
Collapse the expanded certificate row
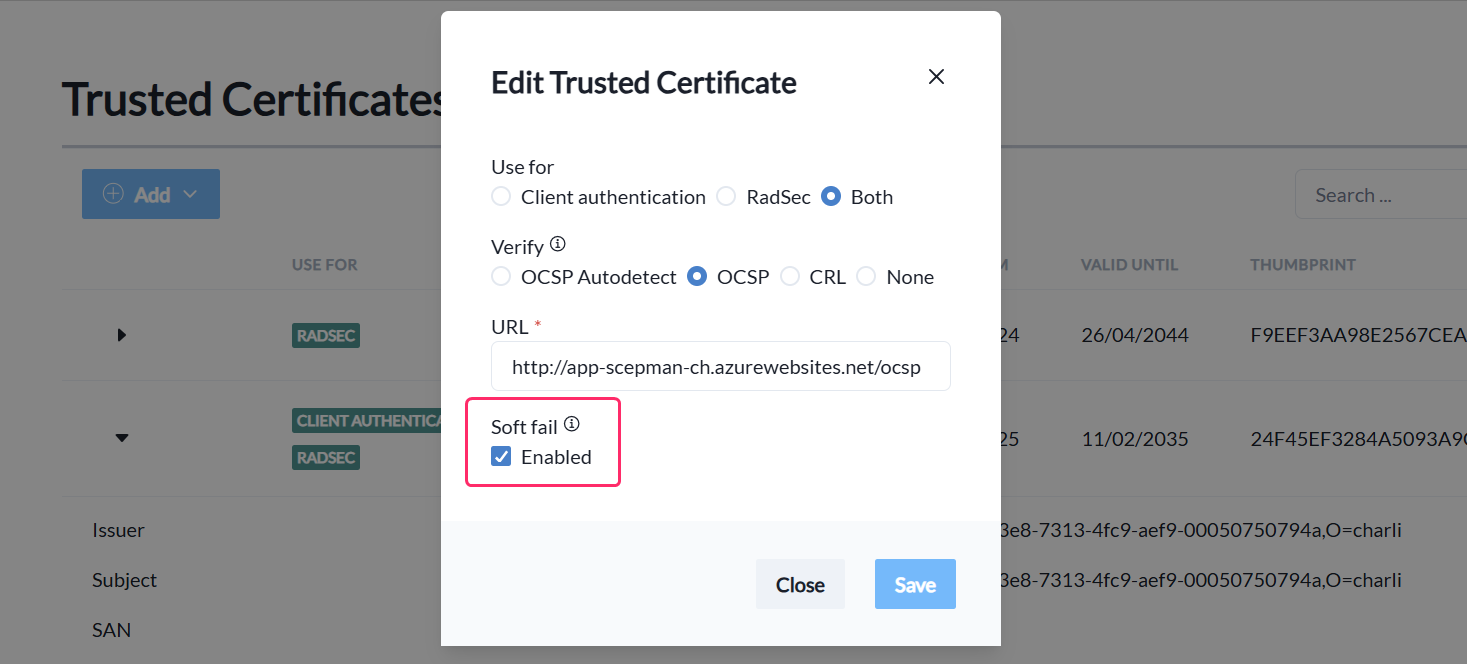122,437
